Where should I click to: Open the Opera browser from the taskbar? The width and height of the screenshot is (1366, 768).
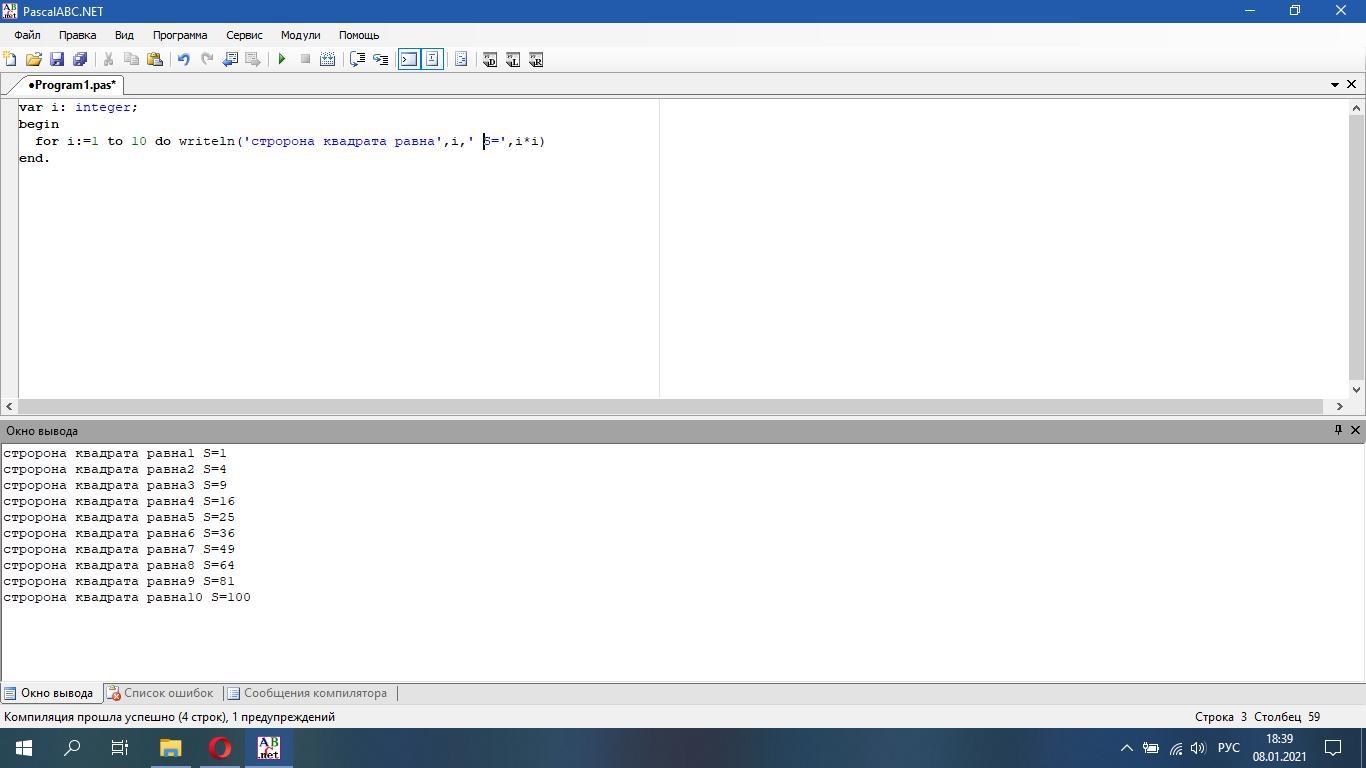tap(220, 748)
